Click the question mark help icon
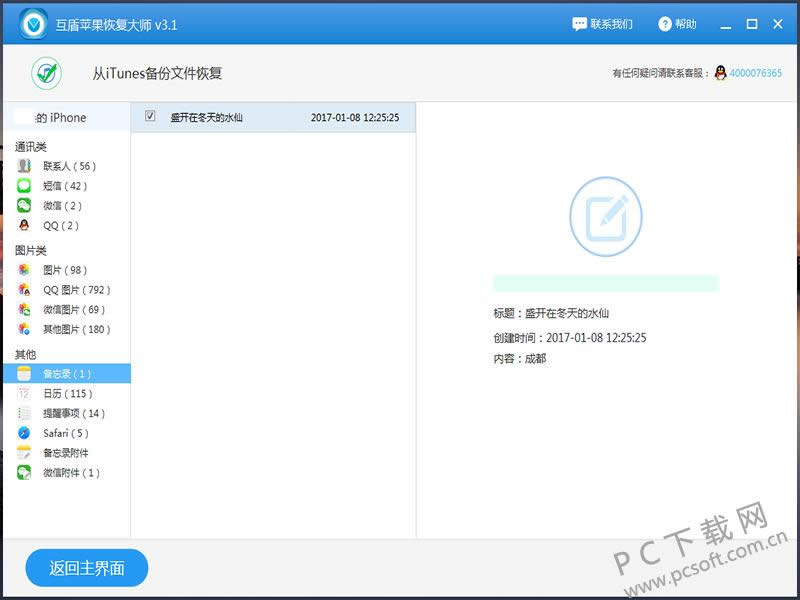 click(x=665, y=24)
